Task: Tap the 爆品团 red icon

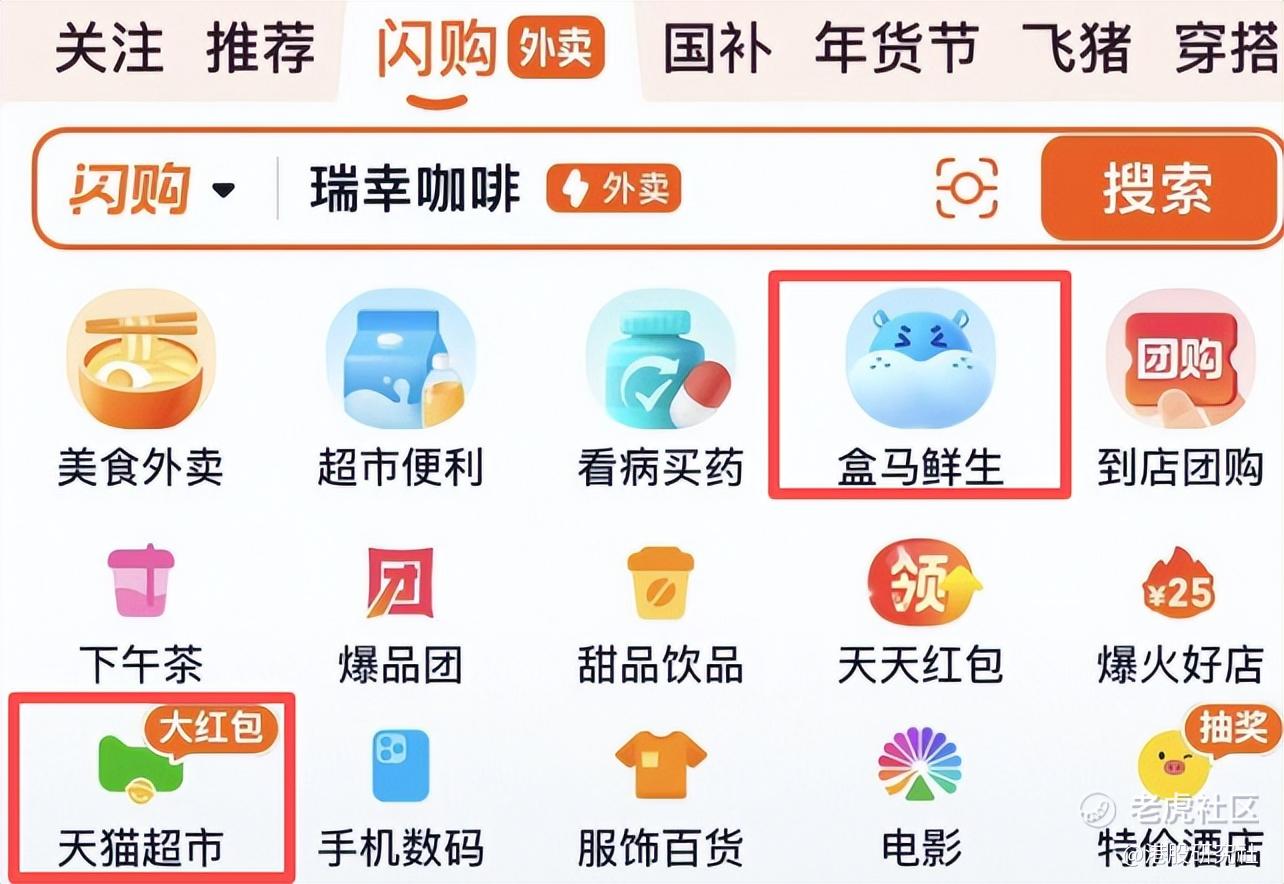Action: pyautogui.click(x=400, y=582)
